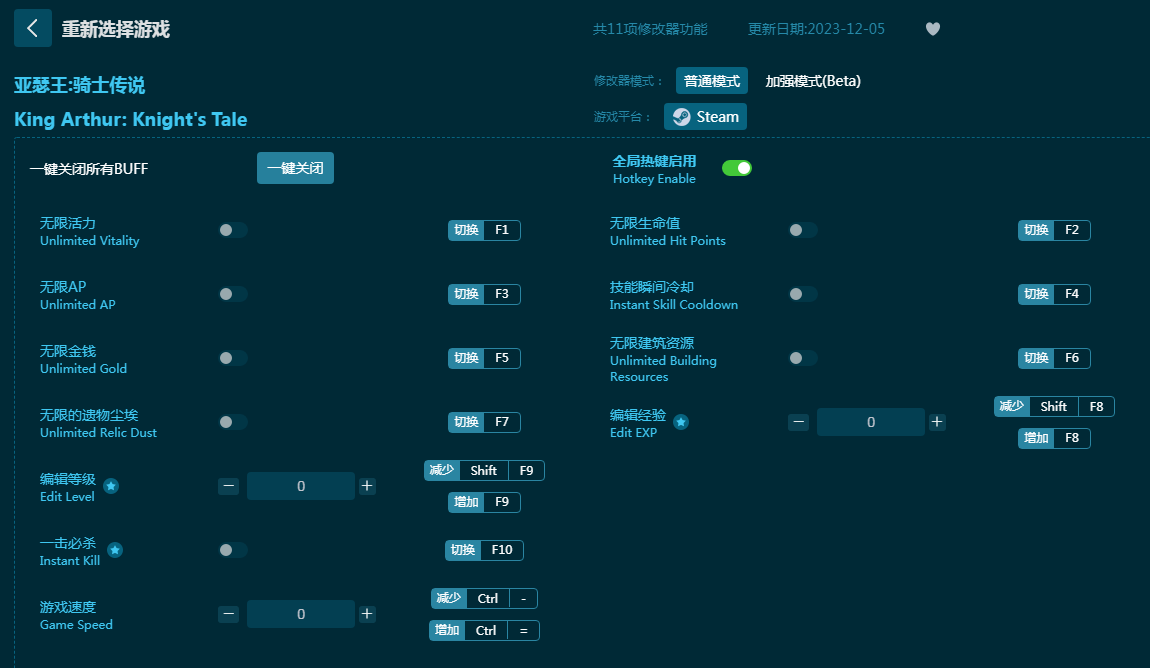Click King Arthur: Knight's Tale title
The width and height of the screenshot is (1150, 668).
click(131, 120)
